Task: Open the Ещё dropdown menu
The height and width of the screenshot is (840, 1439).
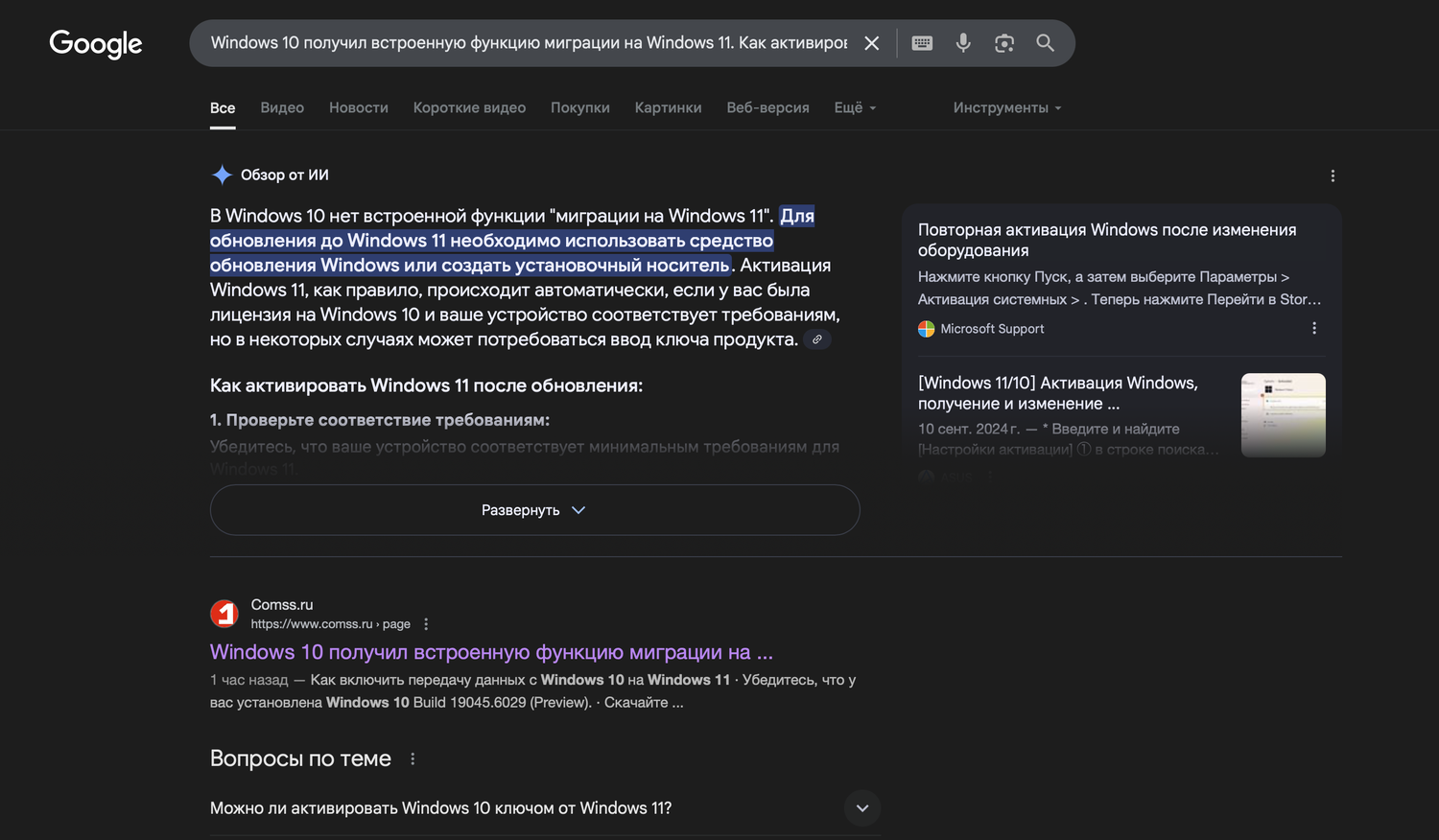Action: coord(855,107)
